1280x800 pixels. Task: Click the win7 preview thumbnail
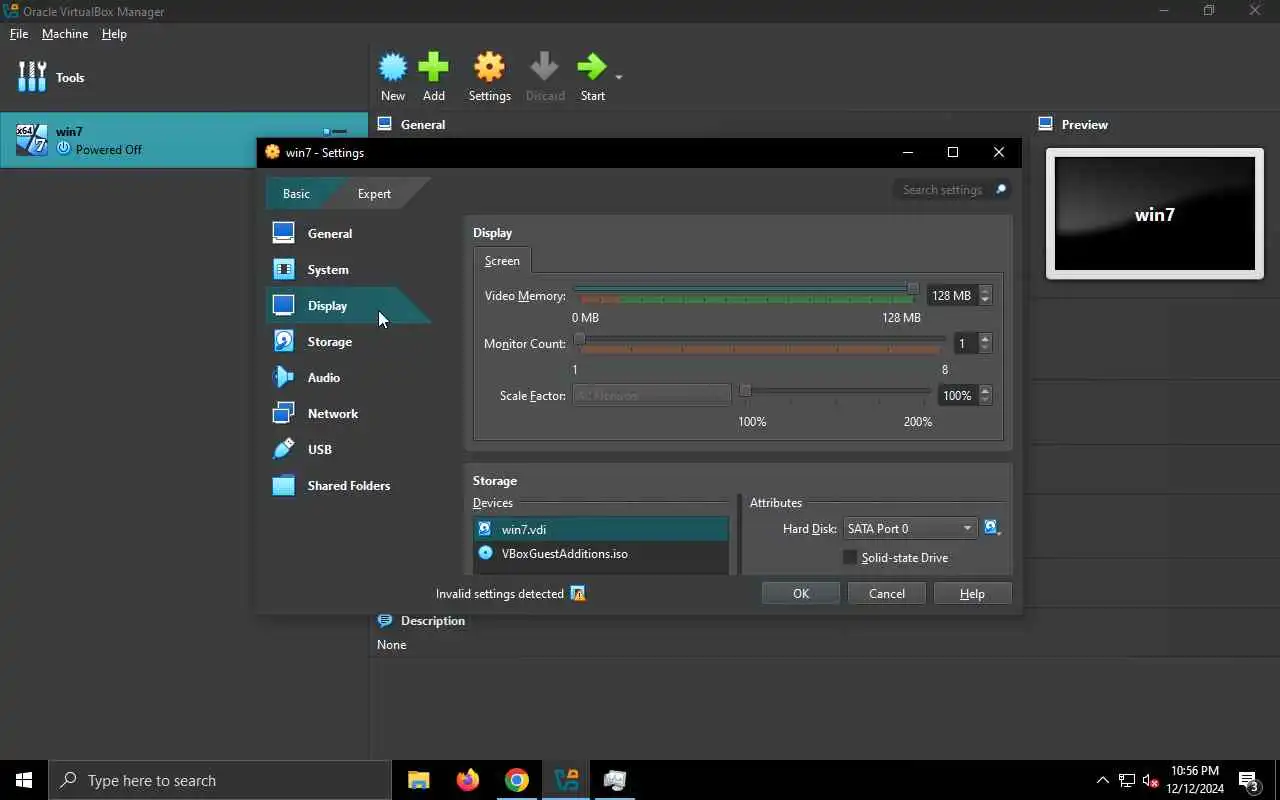(1155, 214)
